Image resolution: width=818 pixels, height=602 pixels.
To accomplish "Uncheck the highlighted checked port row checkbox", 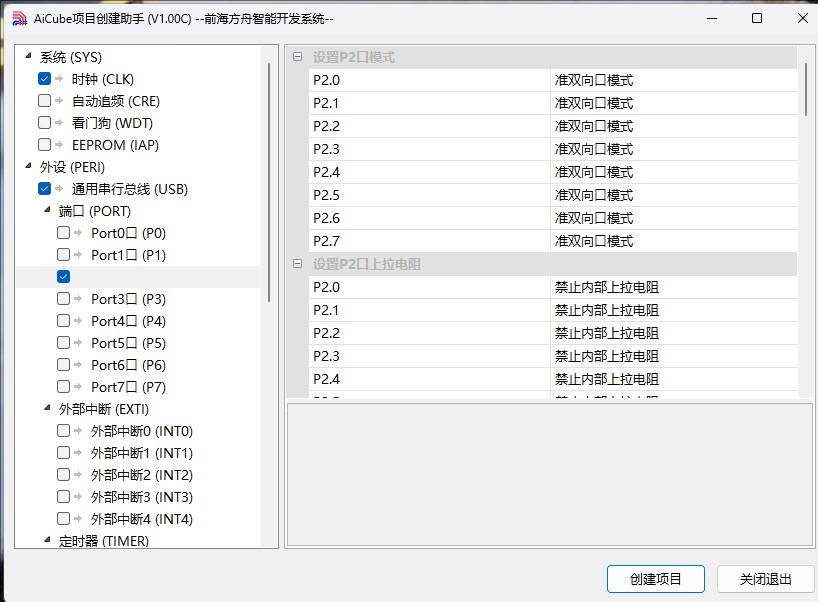I will pos(64,276).
